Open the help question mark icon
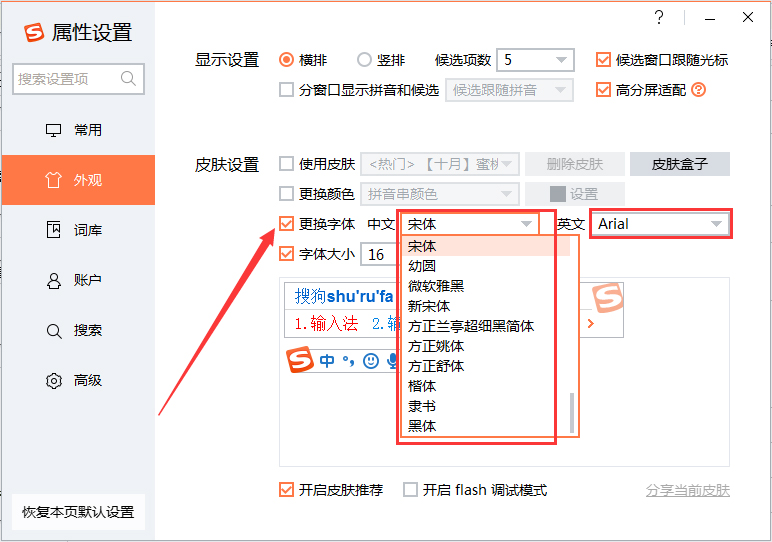Screen dimensions: 772x542 (659, 18)
